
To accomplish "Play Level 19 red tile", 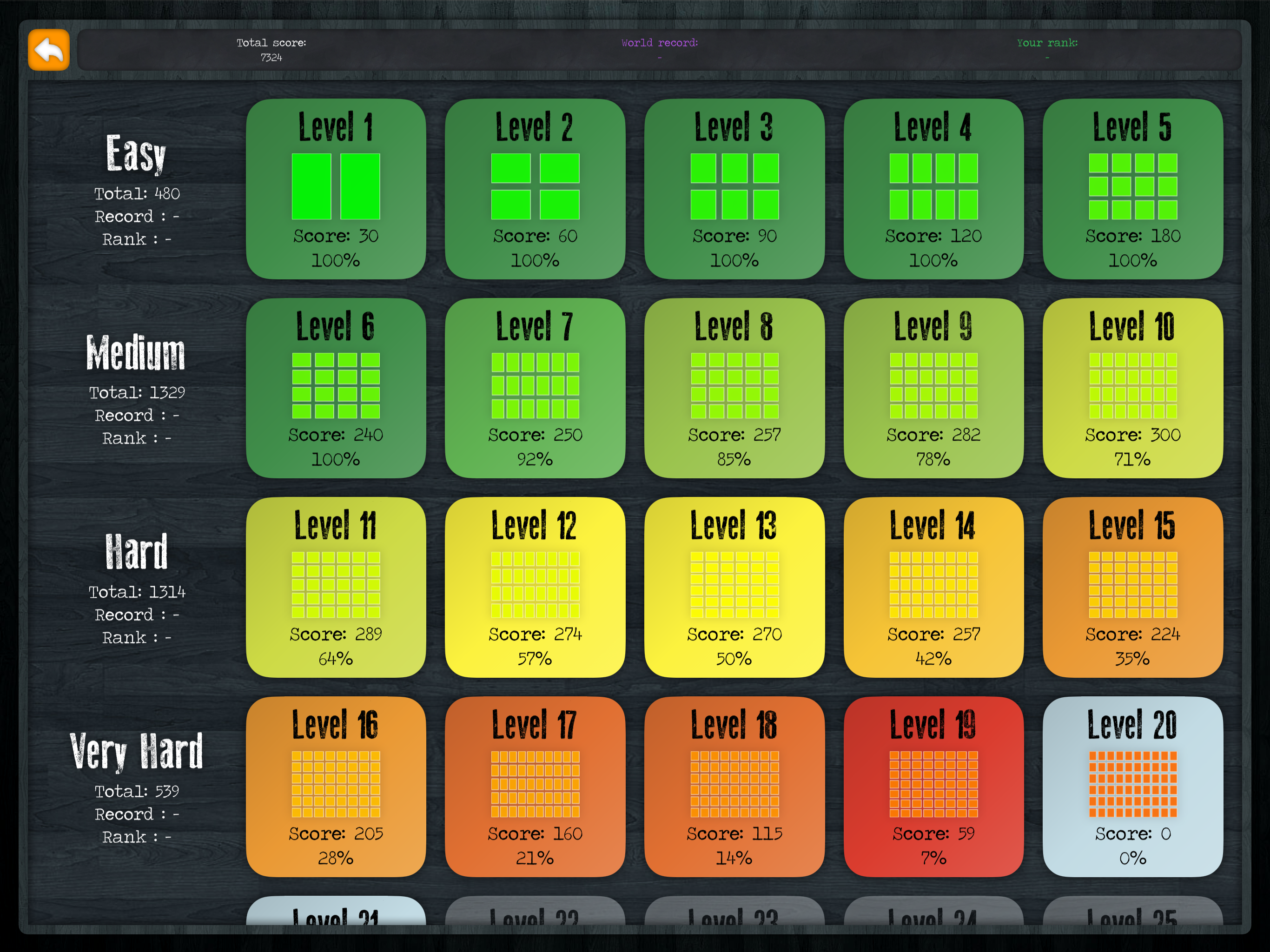I will [933, 787].
